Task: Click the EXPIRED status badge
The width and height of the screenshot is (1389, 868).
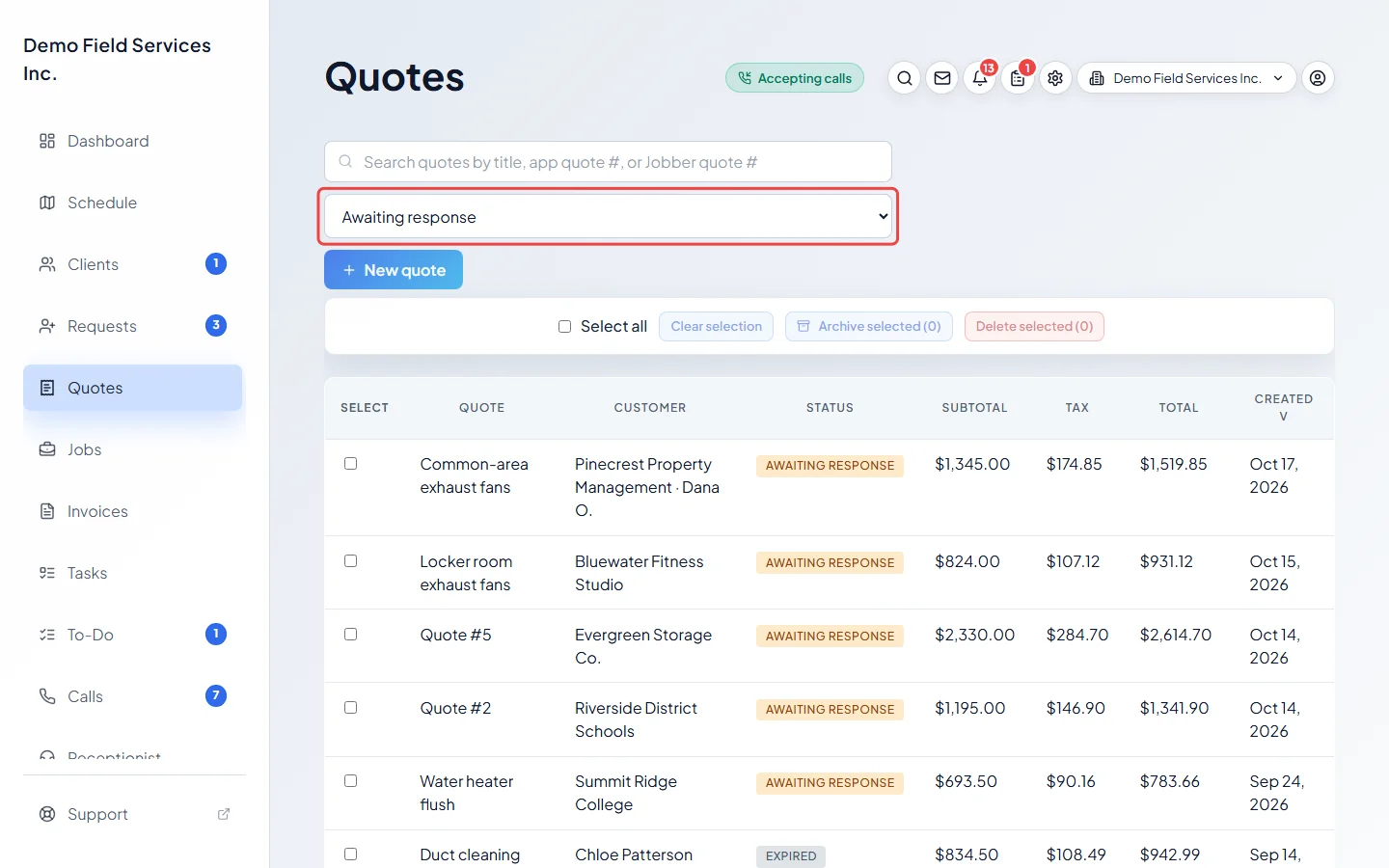Action: tap(791, 855)
